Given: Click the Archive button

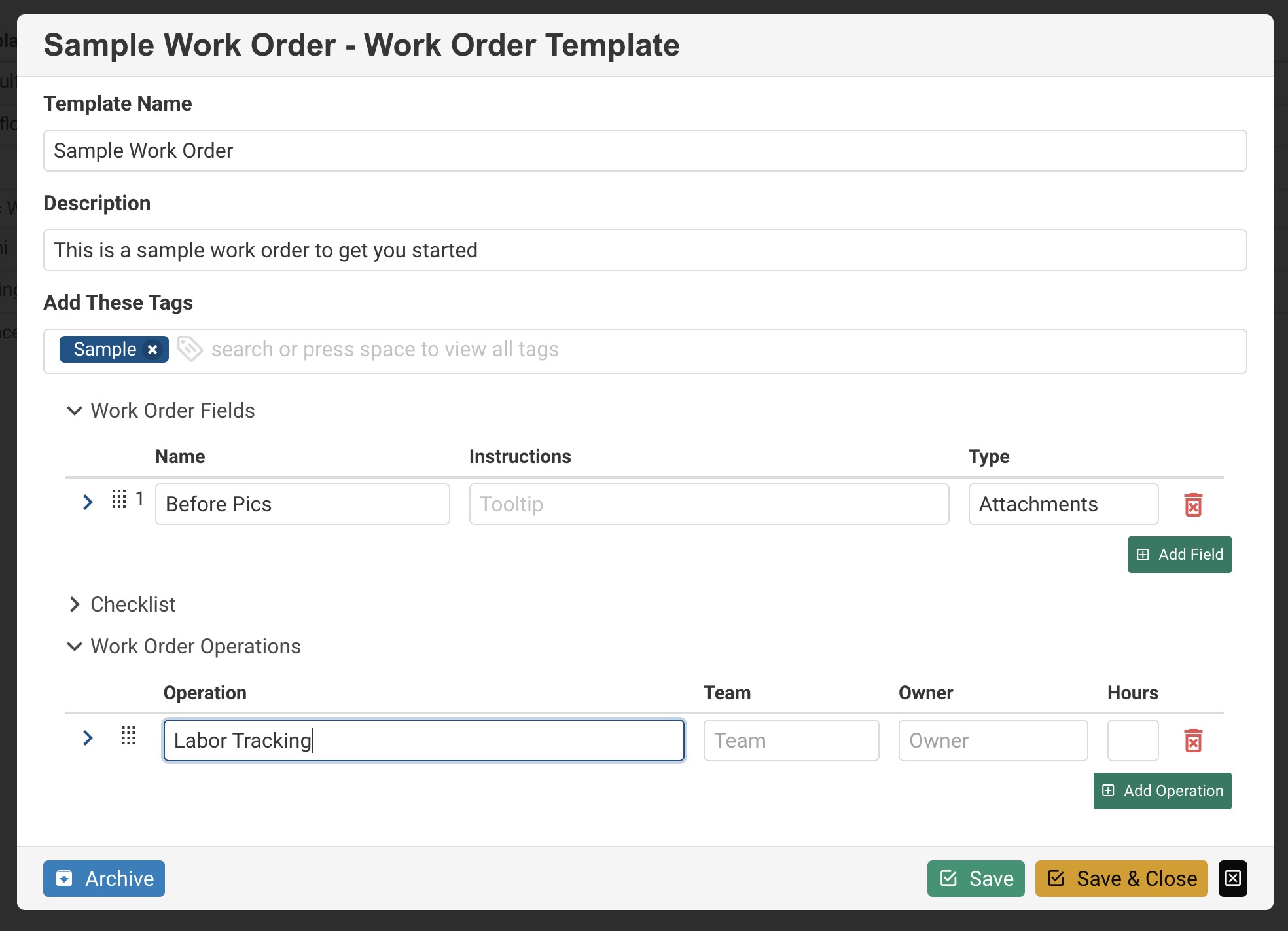Looking at the screenshot, I should coord(104,878).
